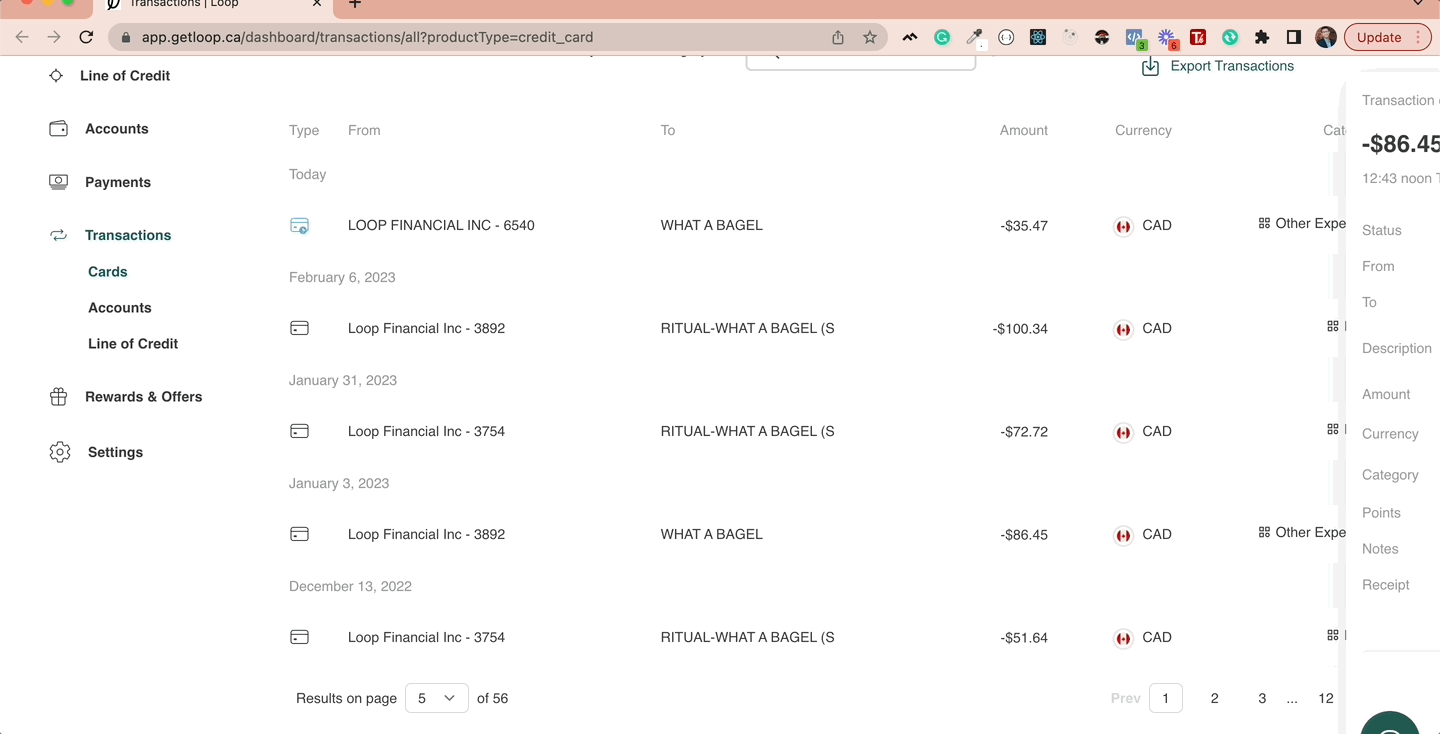
Task: Click the -$35.47 amount
Action: (1024, 226)
